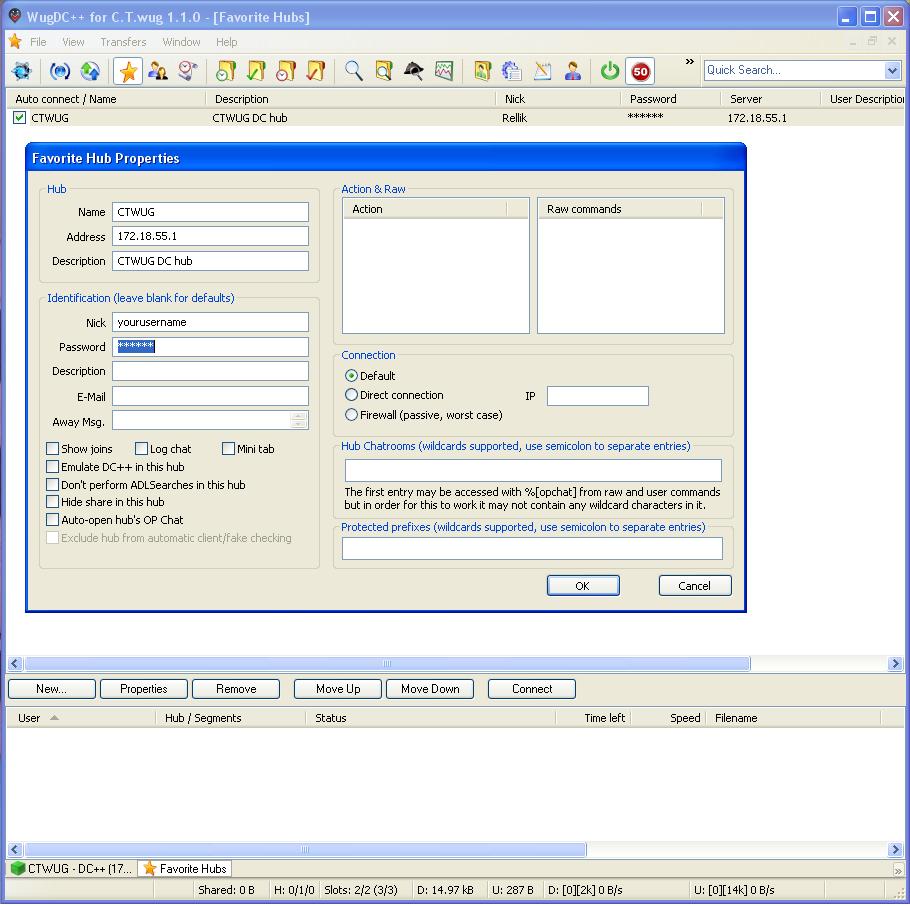The height and width of the screenshot is (906, 910).
Task: Click the hub Address field 172.18.55.1
Action: point(210,236)
